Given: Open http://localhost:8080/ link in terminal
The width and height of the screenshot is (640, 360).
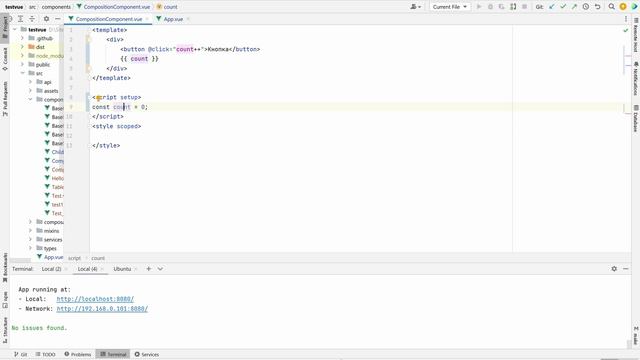Looking at the screenshot, I should click(95, 299).
